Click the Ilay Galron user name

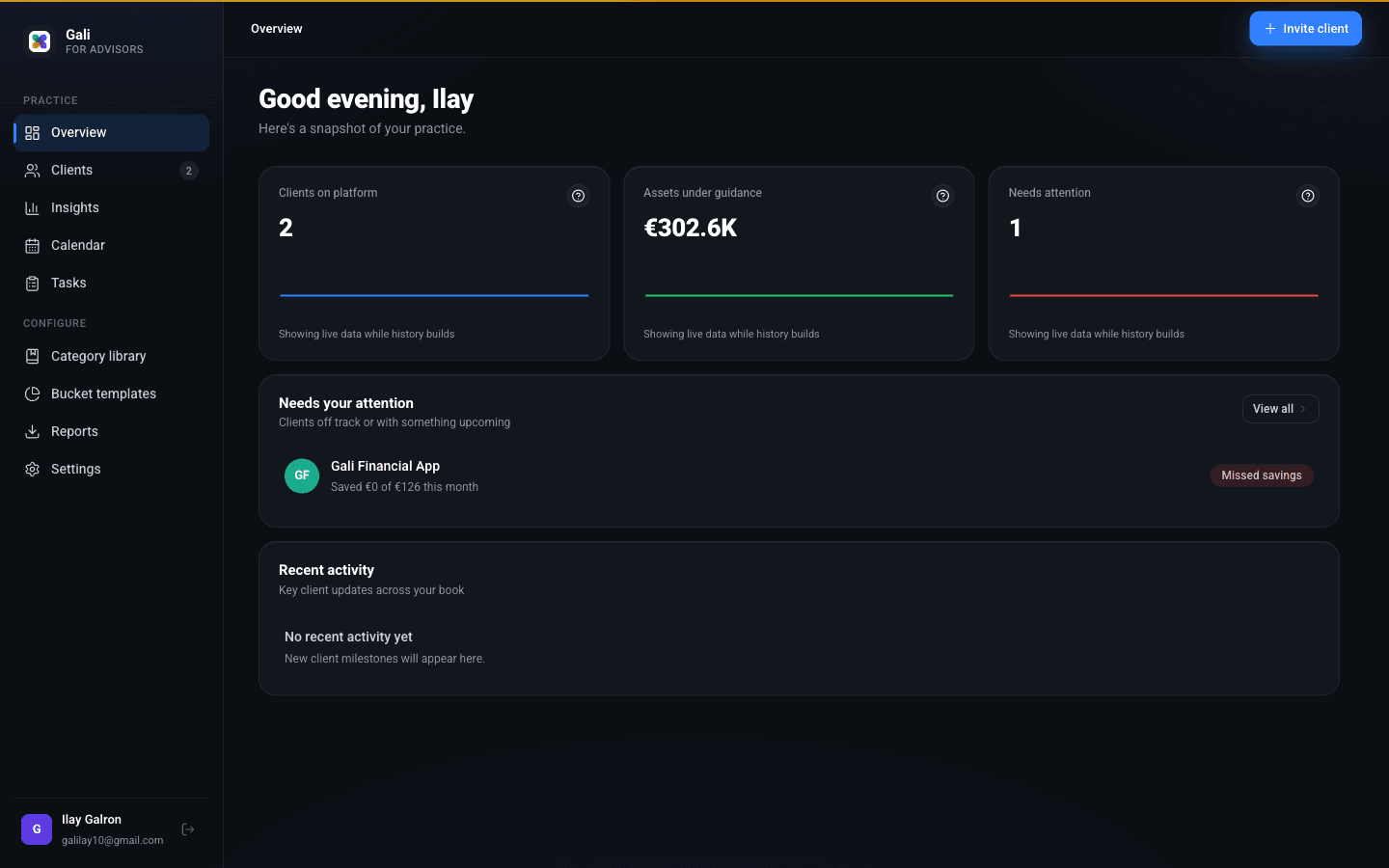coord(92,820)
